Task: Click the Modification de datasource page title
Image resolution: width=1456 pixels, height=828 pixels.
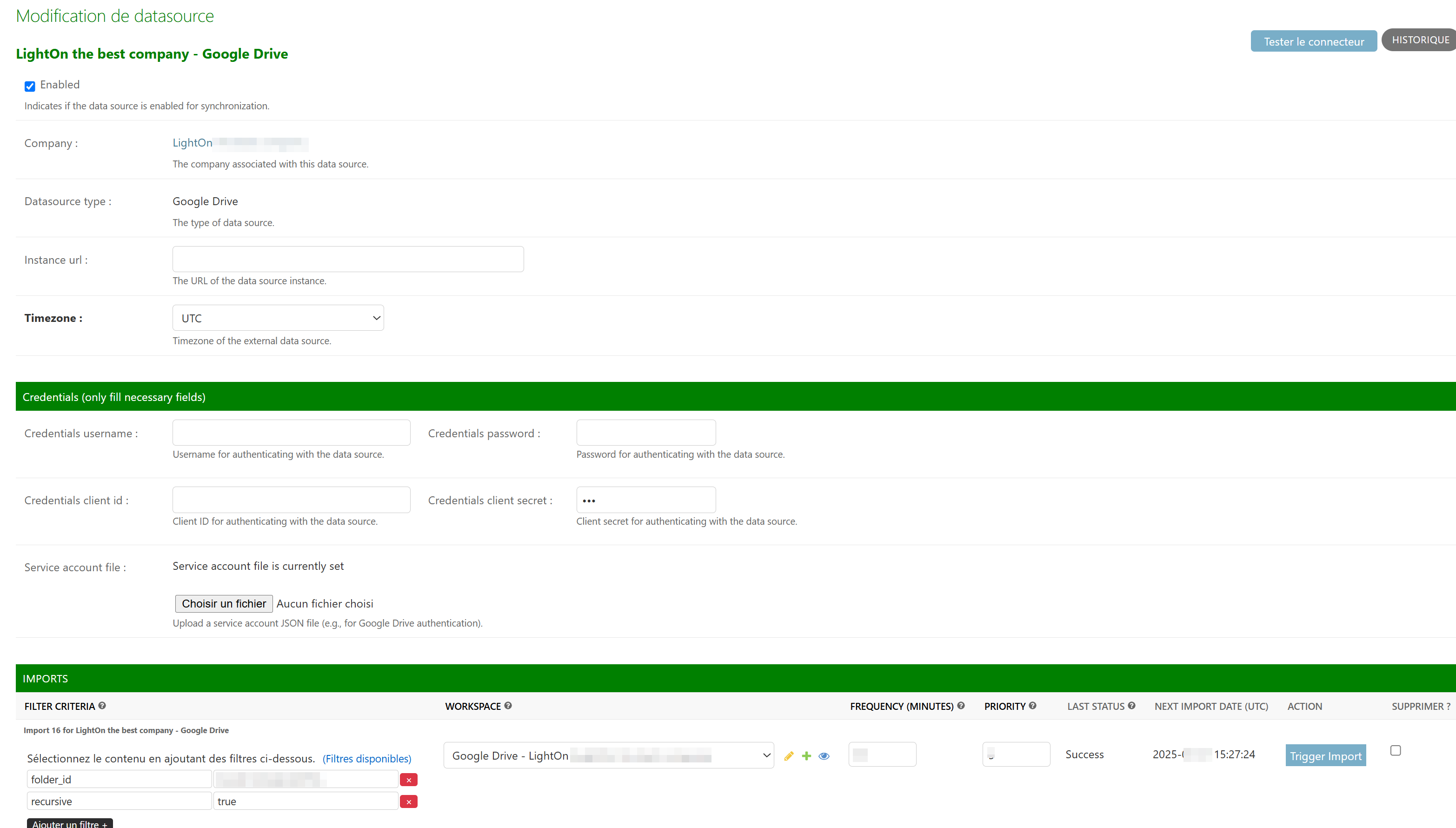Action: pyautogui.click(x=115, y=16)
